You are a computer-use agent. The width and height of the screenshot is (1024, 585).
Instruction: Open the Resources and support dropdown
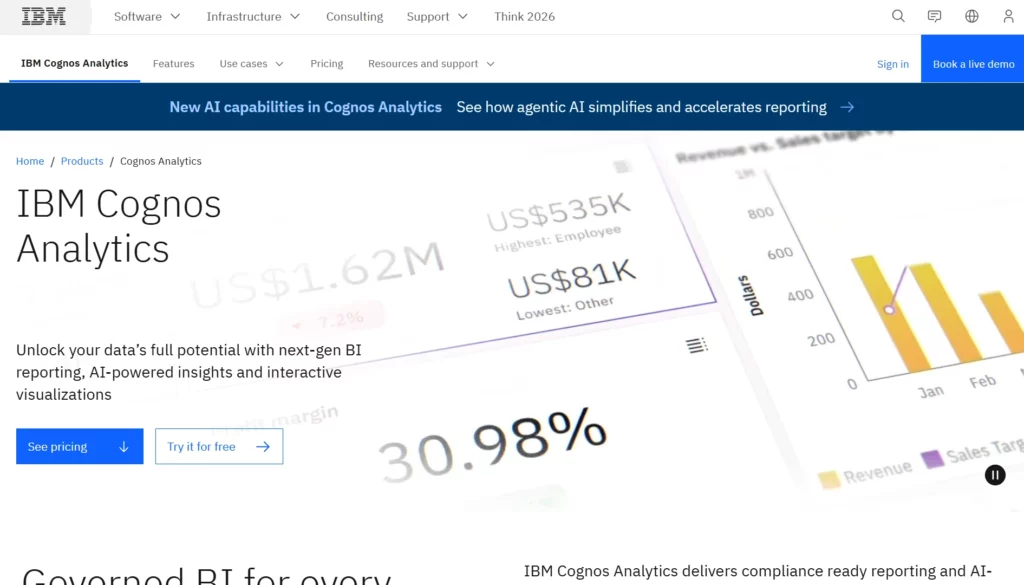(x=430, y=63)
